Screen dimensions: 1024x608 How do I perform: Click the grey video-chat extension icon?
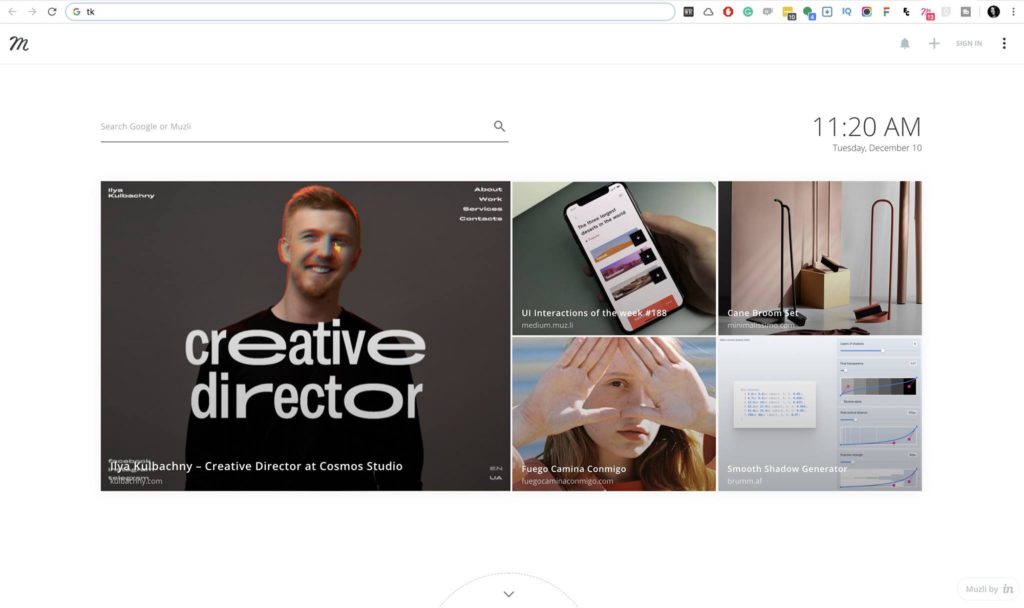tap(768, 12)
